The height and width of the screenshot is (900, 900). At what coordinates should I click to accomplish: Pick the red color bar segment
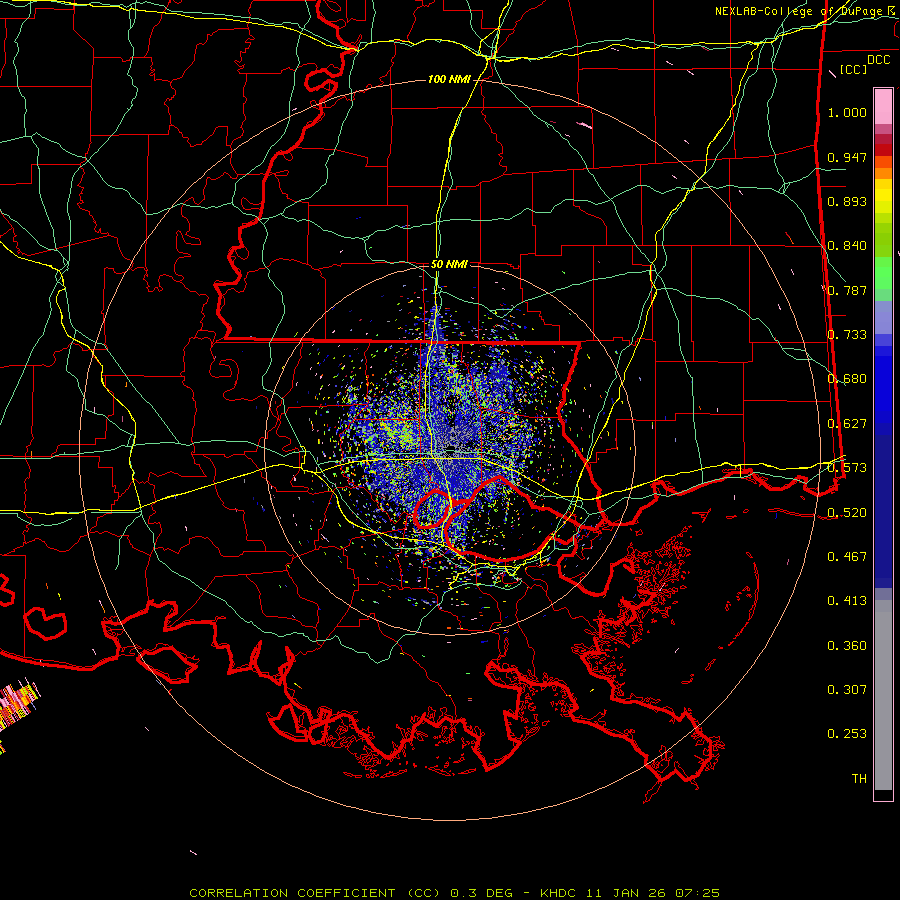[x=883, y=150]
